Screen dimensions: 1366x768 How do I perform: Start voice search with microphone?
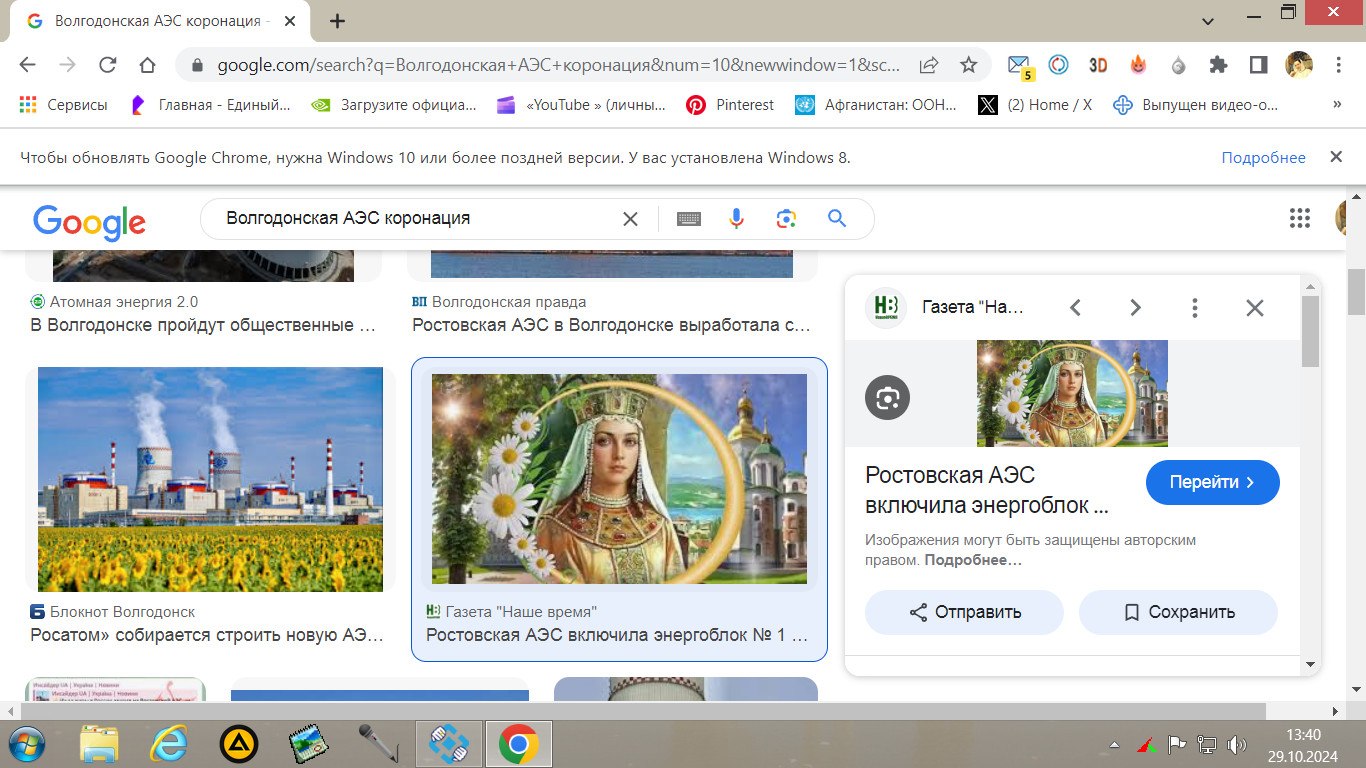click(737, 219)
